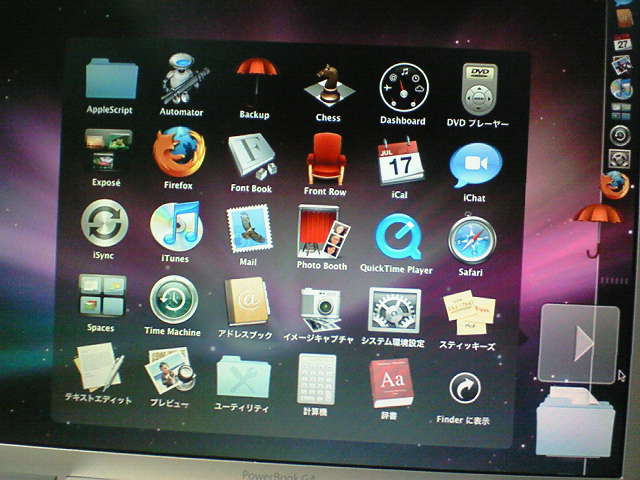Image resolution: width=640 pixels, height=480 pixels.
Task: Open Mail stamp icon
Action: (249, 229)
